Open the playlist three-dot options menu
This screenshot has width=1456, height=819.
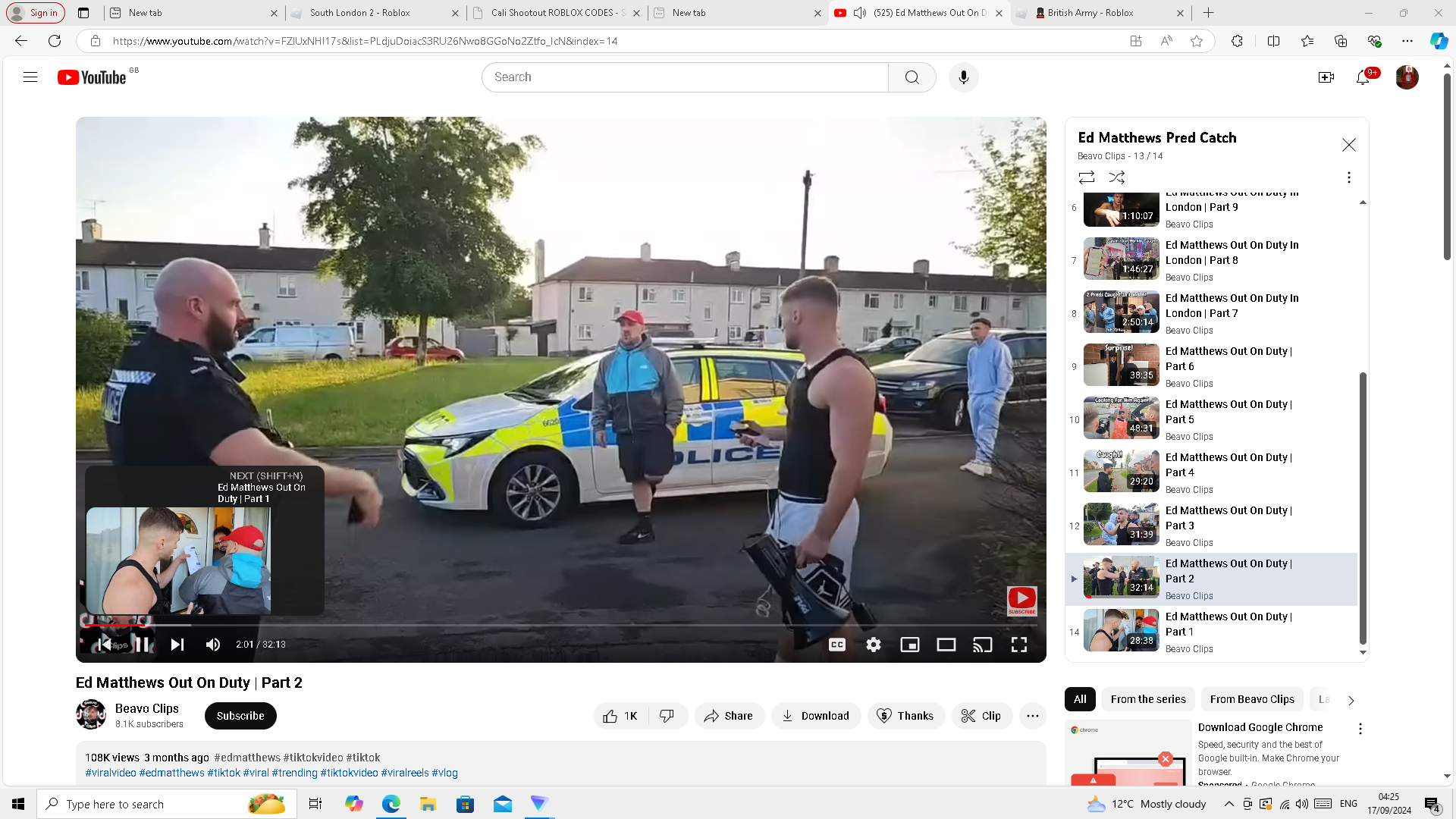[x=1348, y=177]
